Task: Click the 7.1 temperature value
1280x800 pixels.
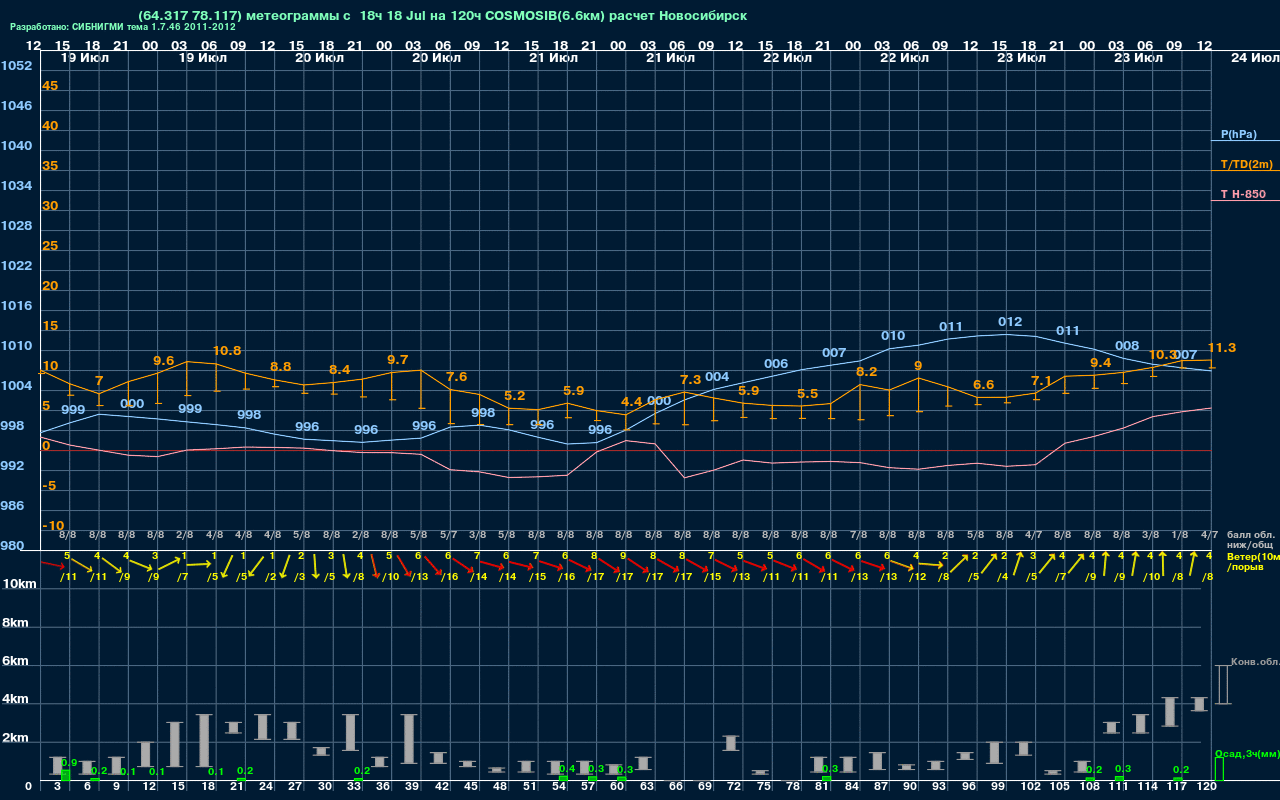Action: [1042, 381]
